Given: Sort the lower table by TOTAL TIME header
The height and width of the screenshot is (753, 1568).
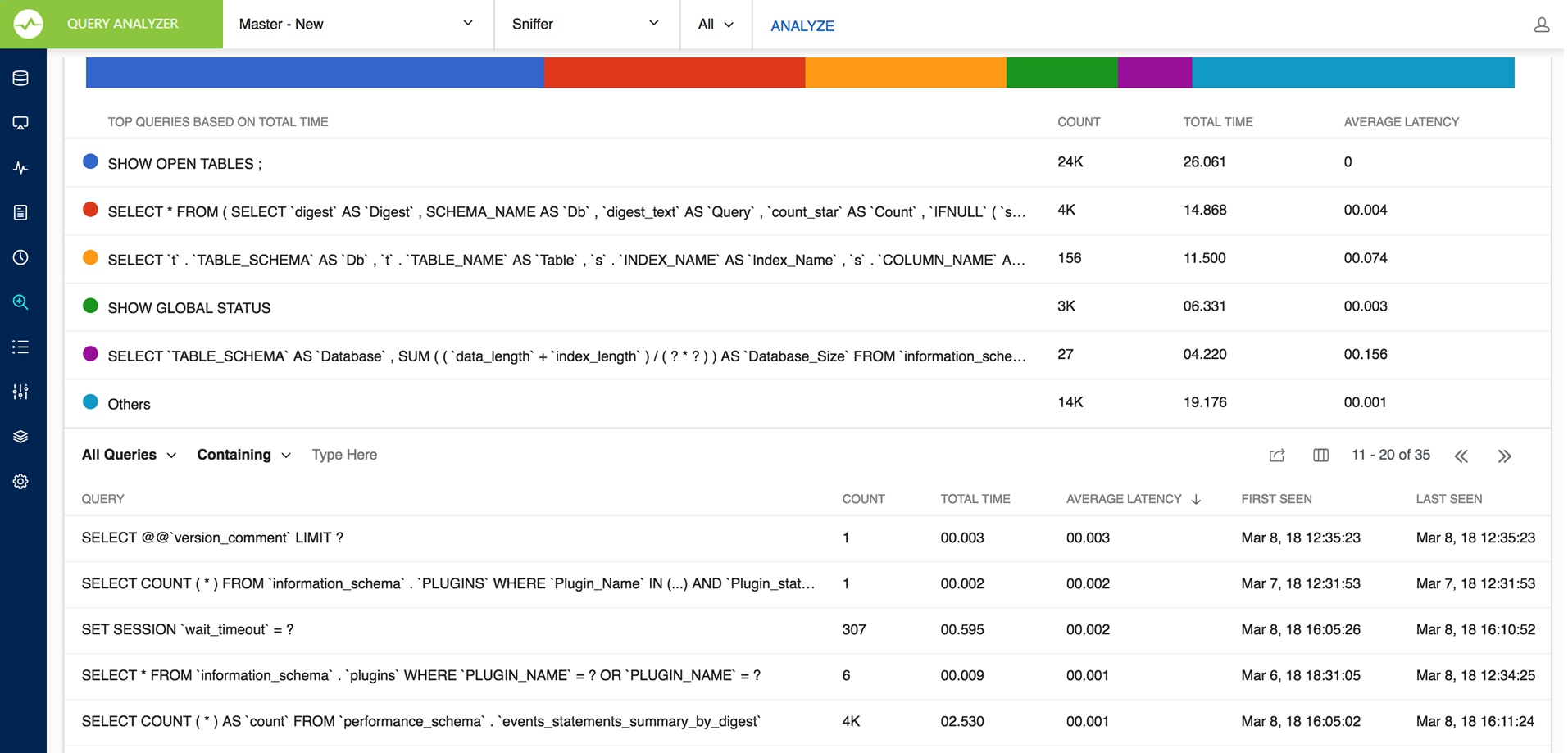Looking at the screenshot, I should pos(975,499).
